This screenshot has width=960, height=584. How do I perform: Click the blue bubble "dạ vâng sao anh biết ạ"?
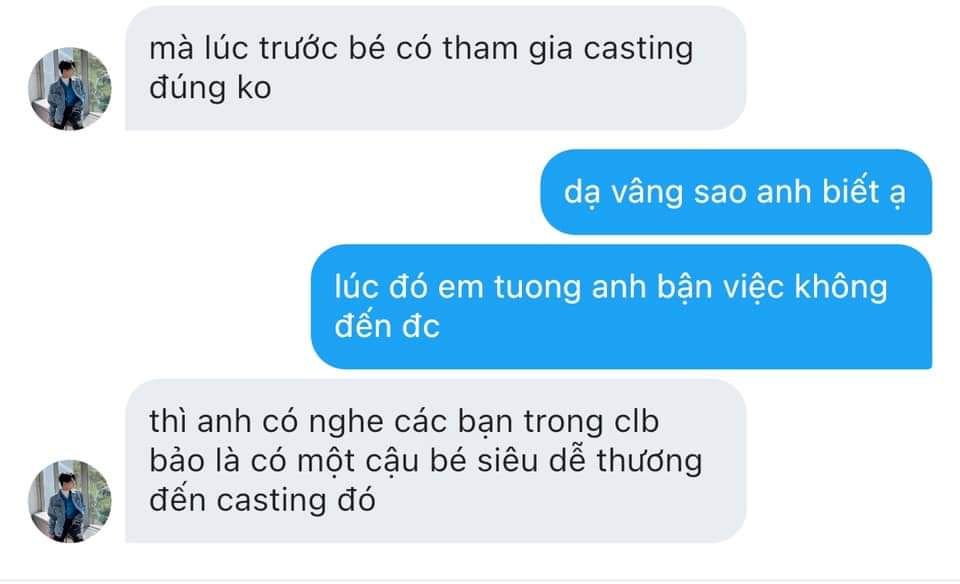click(x=735, y=192)
